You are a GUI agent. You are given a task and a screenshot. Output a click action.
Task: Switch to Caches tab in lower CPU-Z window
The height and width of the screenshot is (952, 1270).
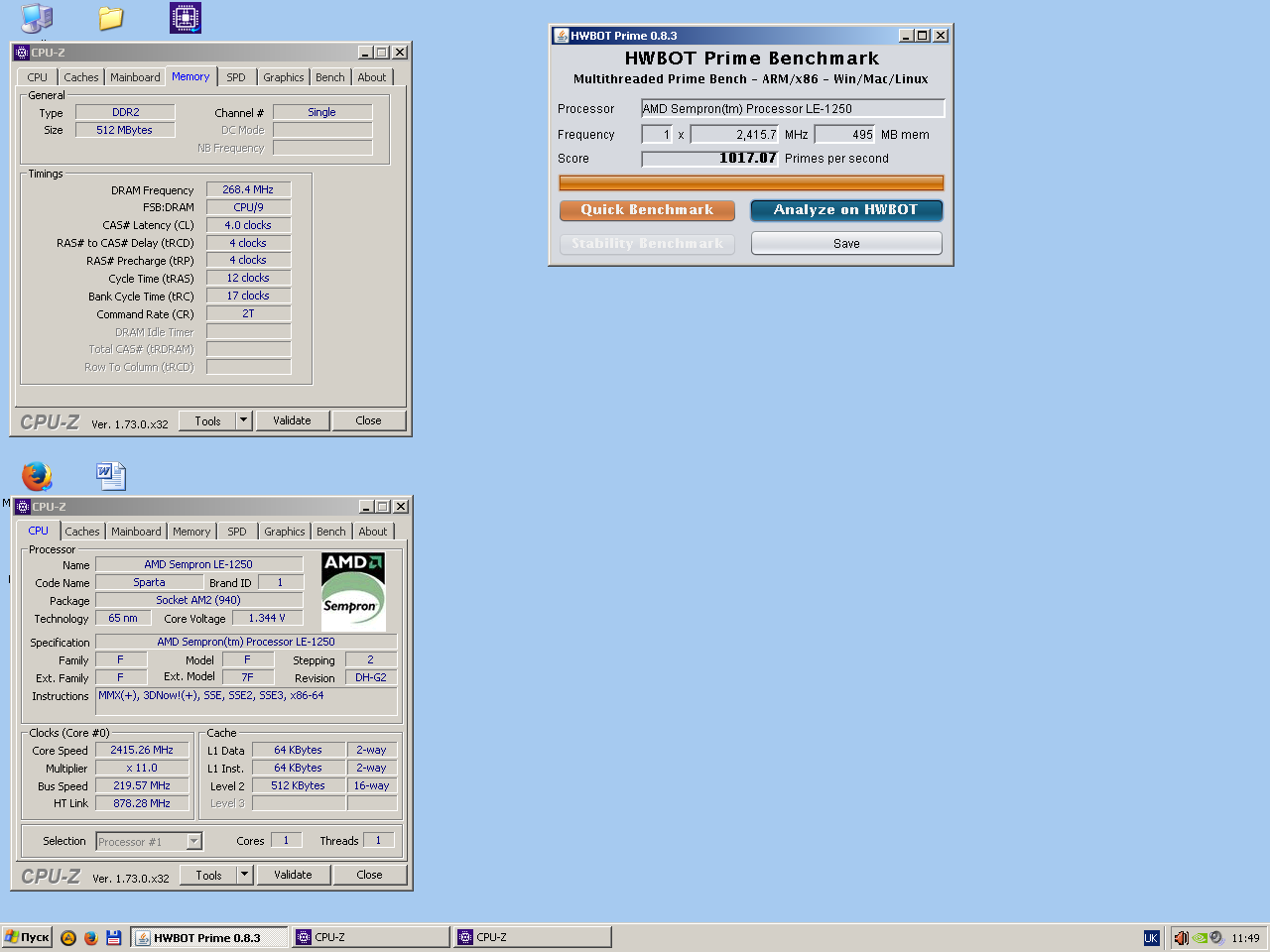coord(82,532)
